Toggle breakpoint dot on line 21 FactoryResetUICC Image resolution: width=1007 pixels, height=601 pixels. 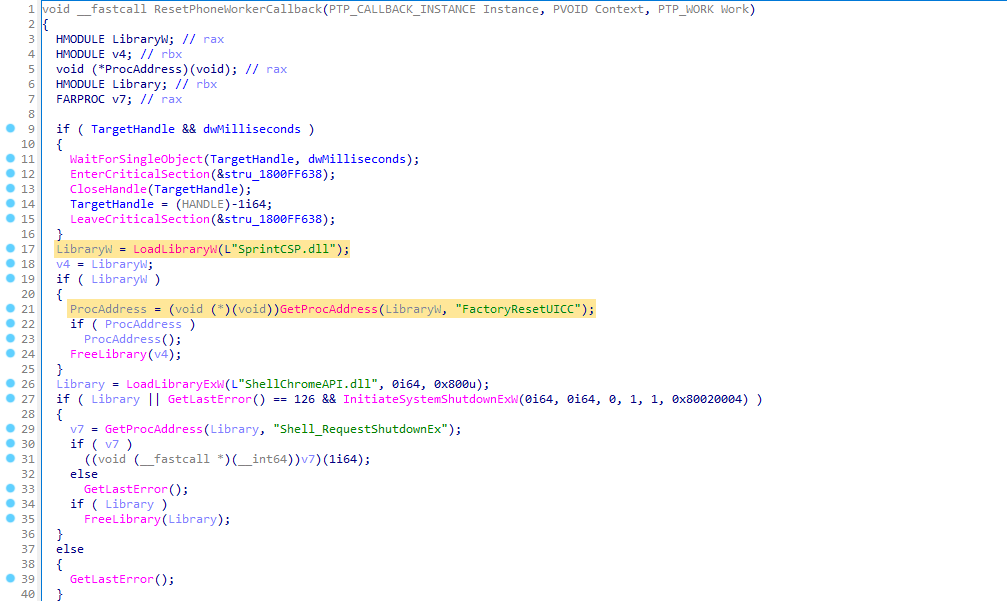click(x=10, y=308)
